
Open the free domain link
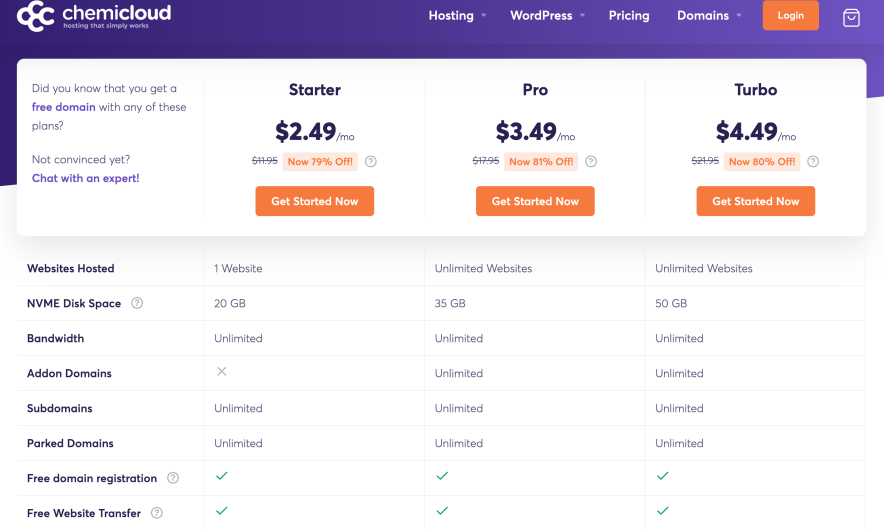click(64, 107)
